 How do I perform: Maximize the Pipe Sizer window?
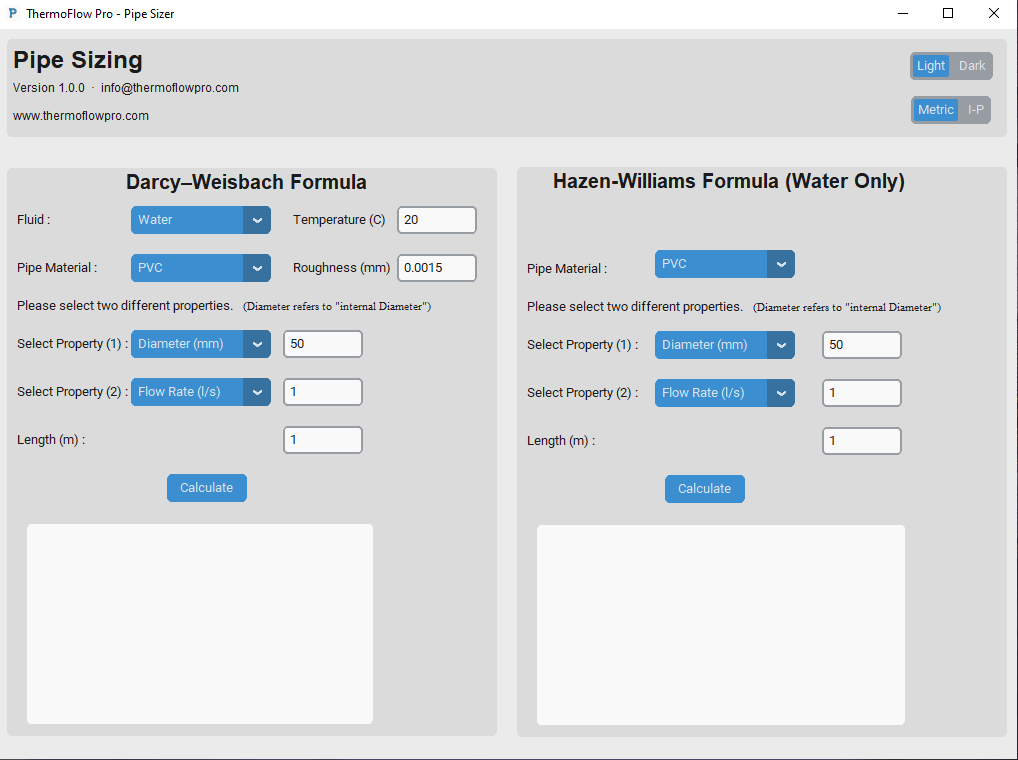(948, 14)
